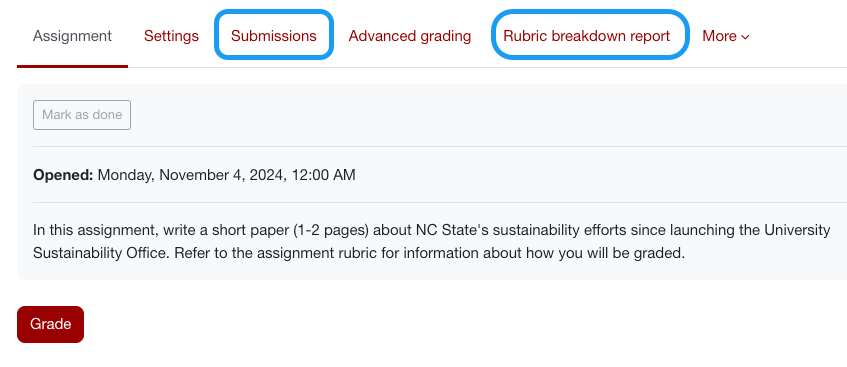Click the red Grade button

[x=50, y=324]
